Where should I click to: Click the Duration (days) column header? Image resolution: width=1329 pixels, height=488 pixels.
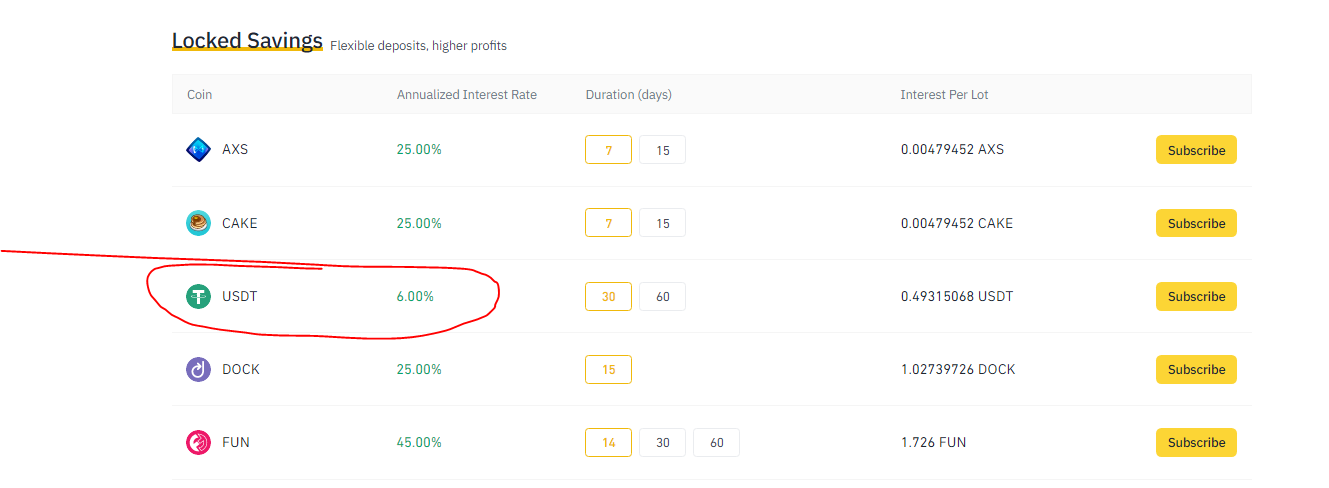[x=629, y=95]
